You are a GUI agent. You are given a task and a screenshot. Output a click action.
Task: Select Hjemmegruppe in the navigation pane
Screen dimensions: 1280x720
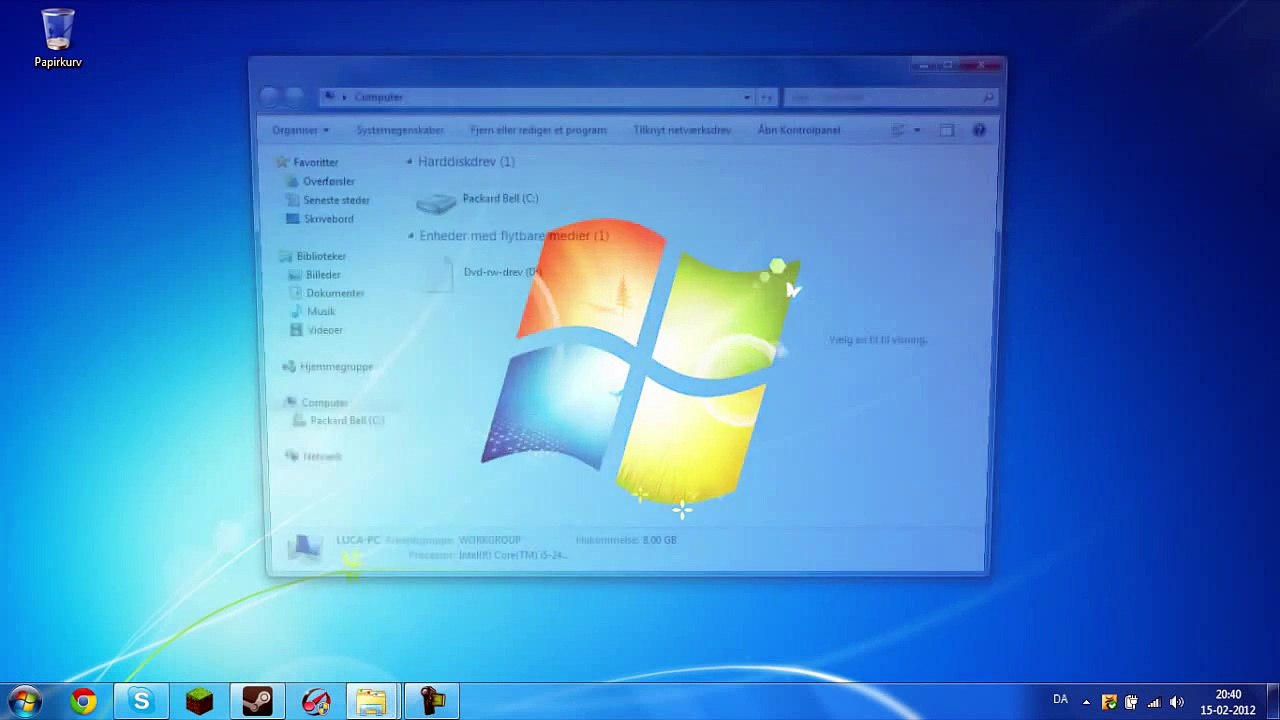(336, 367)
